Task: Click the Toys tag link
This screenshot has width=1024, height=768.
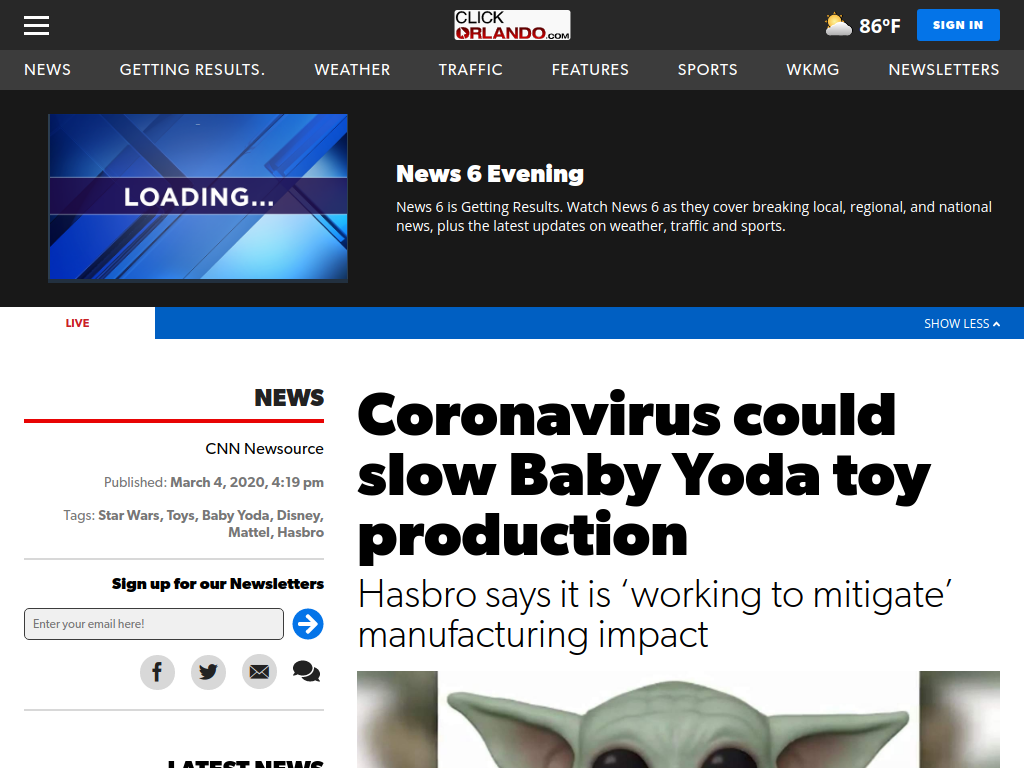Action: pos(180,515)
